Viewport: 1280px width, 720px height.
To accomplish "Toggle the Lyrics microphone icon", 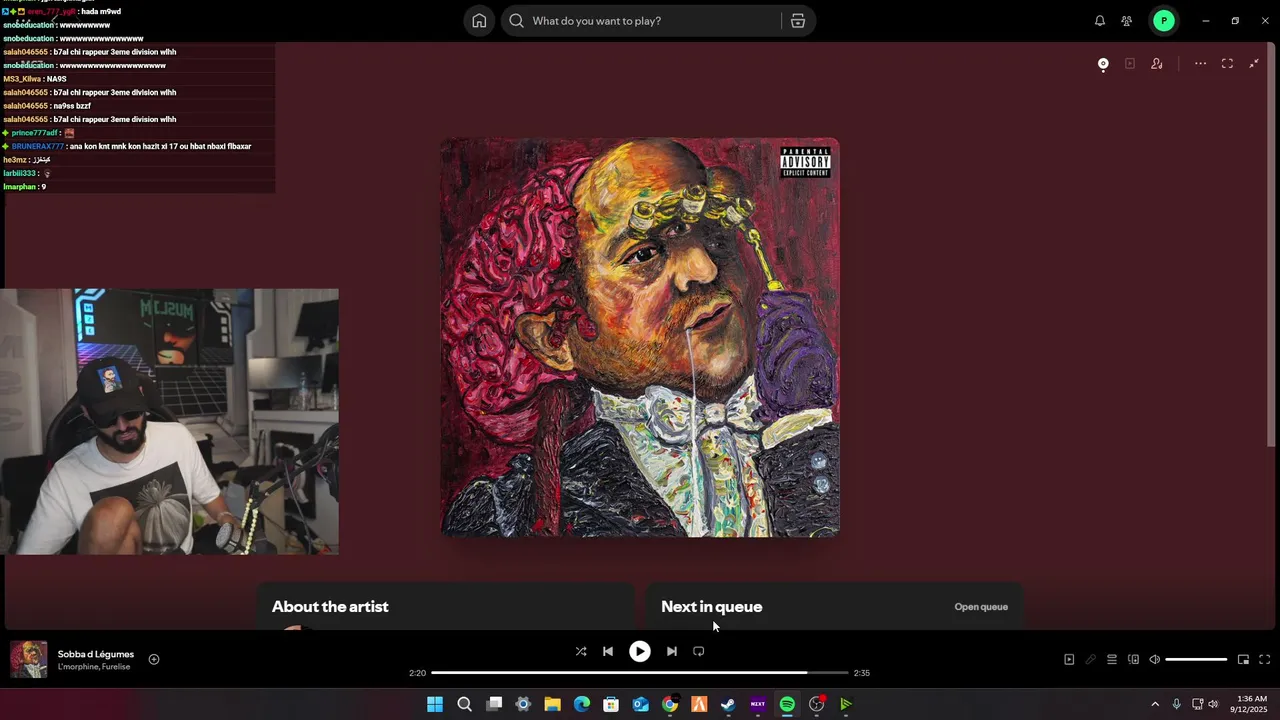I will [1091, 660].
